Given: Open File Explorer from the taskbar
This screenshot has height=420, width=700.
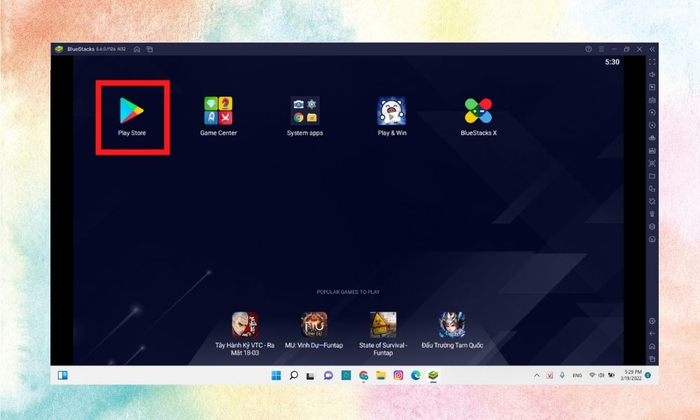Looking at the screenshot, I should pyautogui.click(x=381, y=375).
